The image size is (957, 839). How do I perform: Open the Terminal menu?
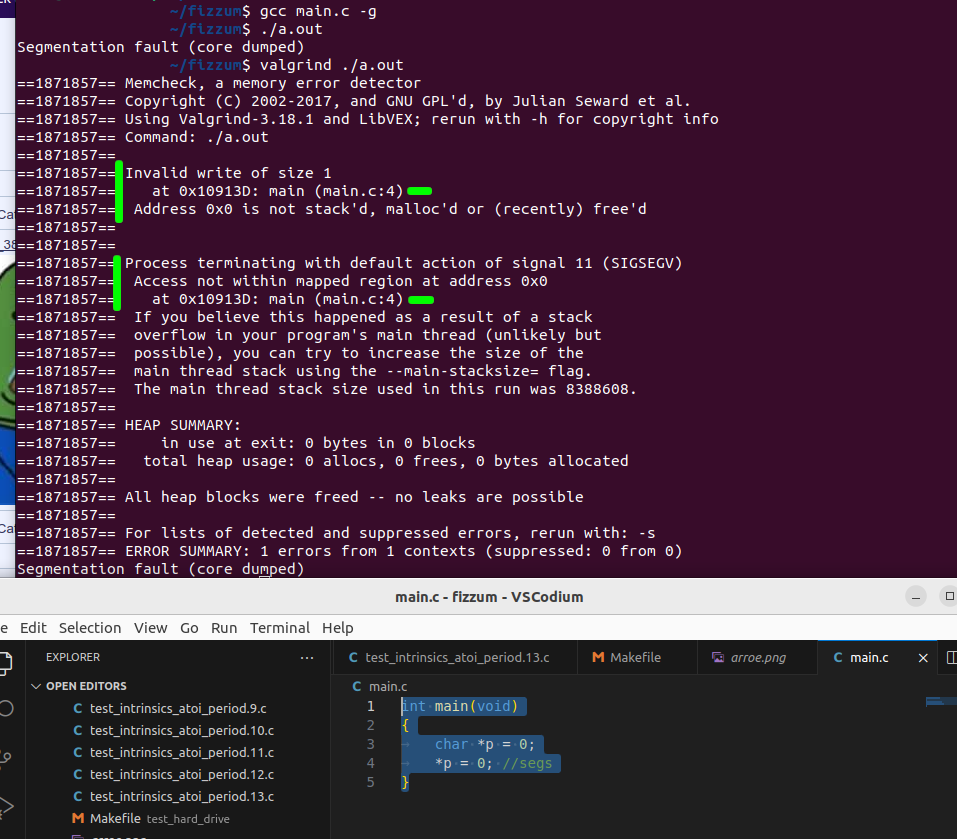tap(280, 628)
